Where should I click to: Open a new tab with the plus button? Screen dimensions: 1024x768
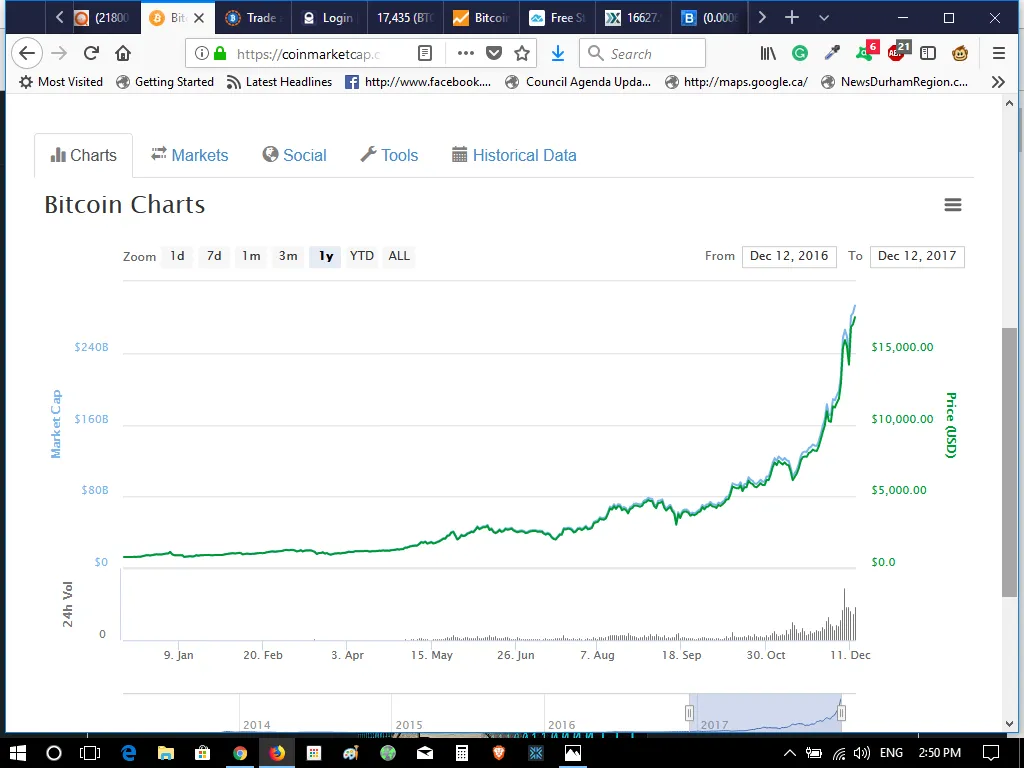point(792,18)
